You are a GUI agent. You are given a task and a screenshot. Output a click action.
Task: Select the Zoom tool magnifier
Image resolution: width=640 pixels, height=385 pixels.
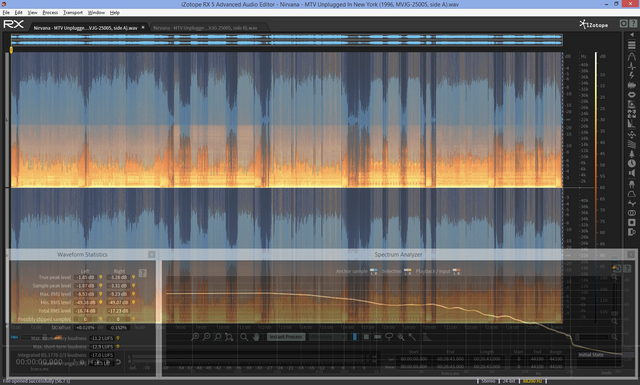[244, 337]
